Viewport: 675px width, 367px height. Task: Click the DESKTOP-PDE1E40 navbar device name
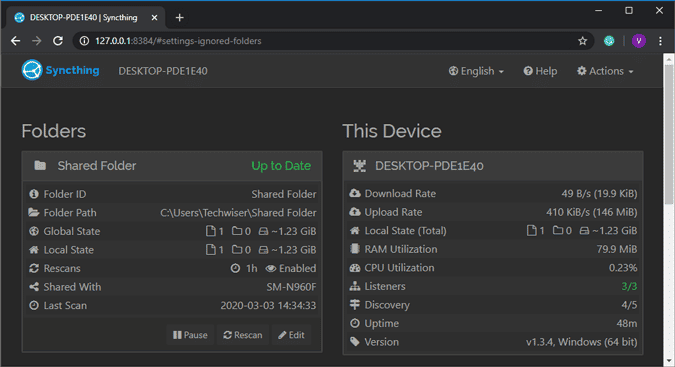(x=163, y=71)
